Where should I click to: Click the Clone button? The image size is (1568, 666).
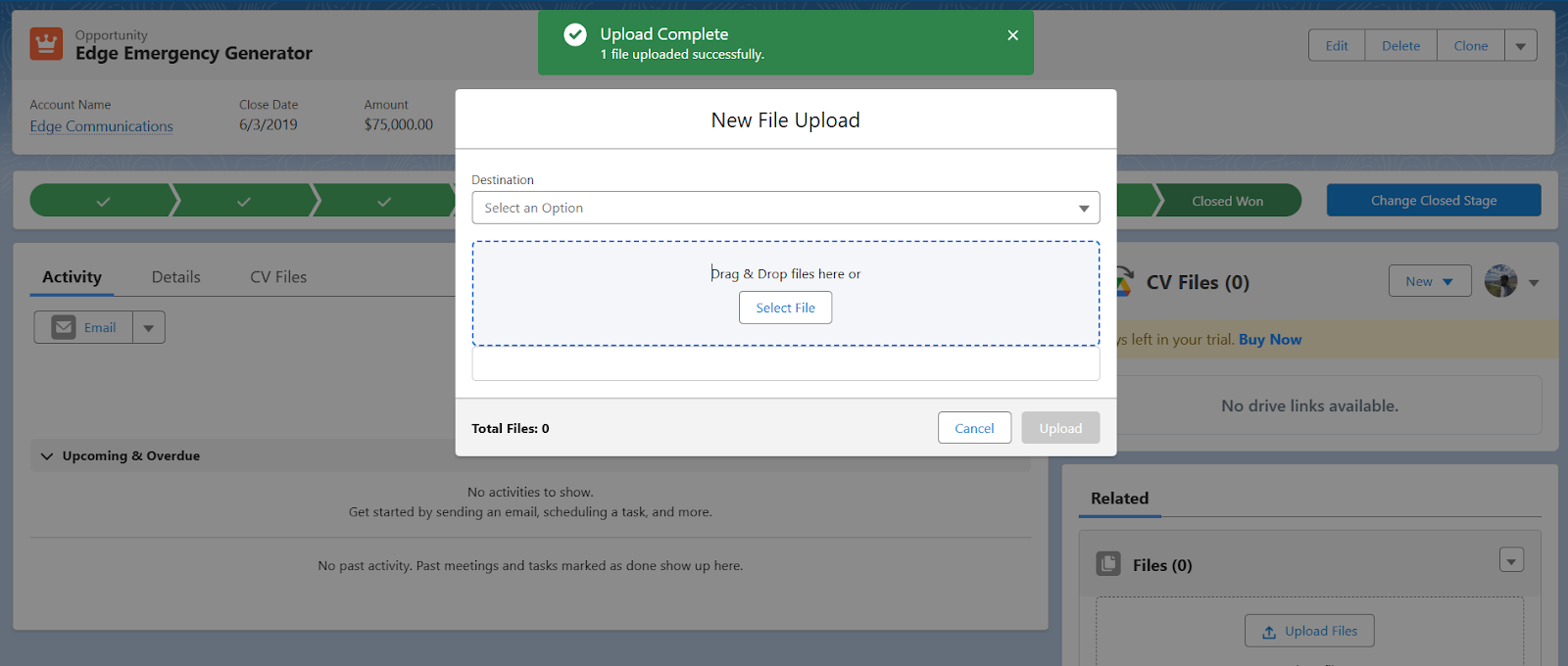pyautogui.click(x=1471, y=45)
